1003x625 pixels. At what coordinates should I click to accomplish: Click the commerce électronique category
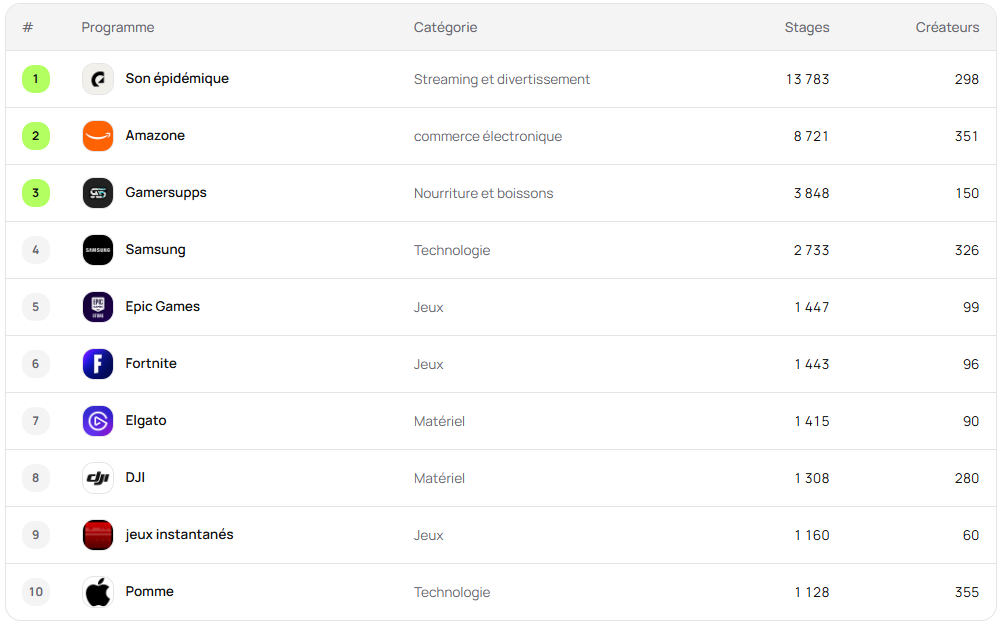(487, 136)
